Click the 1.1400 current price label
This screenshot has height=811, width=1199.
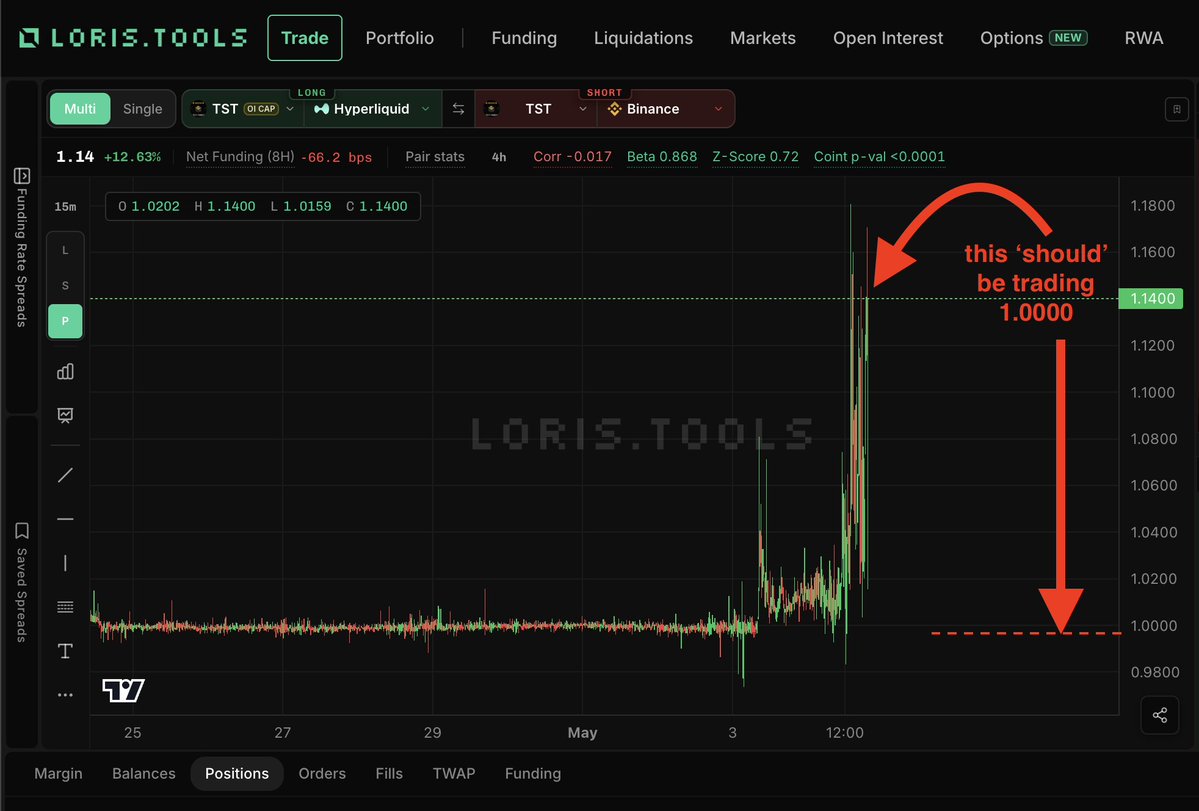1150,298
